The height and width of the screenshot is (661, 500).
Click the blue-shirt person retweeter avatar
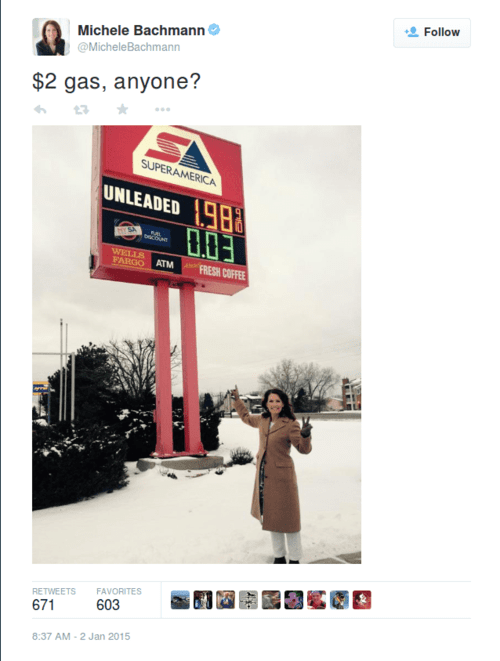(226, 599)
